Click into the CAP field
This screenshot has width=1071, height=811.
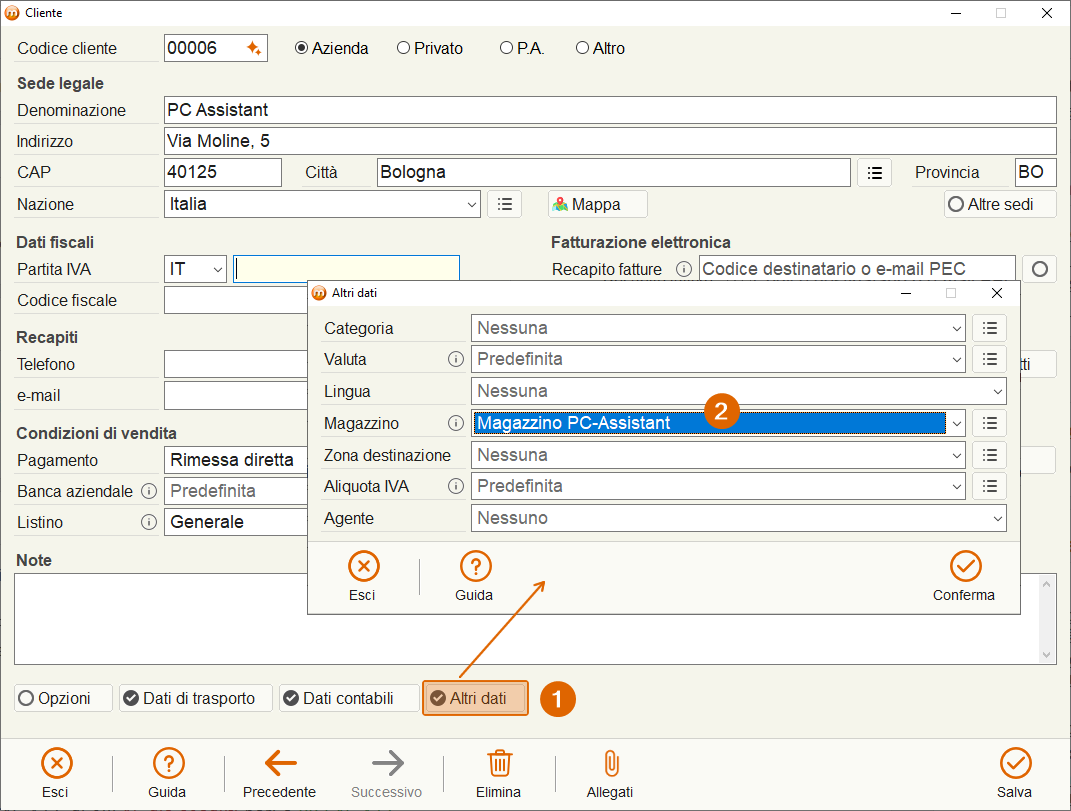[x=223, y=172]
